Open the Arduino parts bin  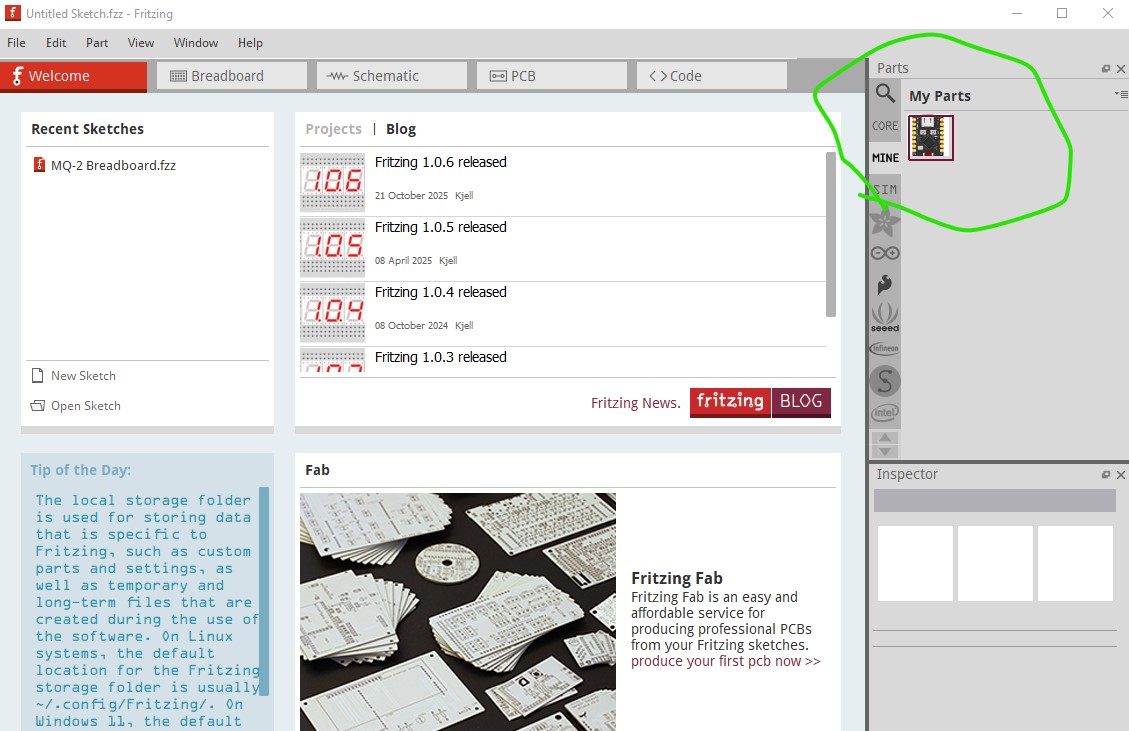tap(885, 253)
